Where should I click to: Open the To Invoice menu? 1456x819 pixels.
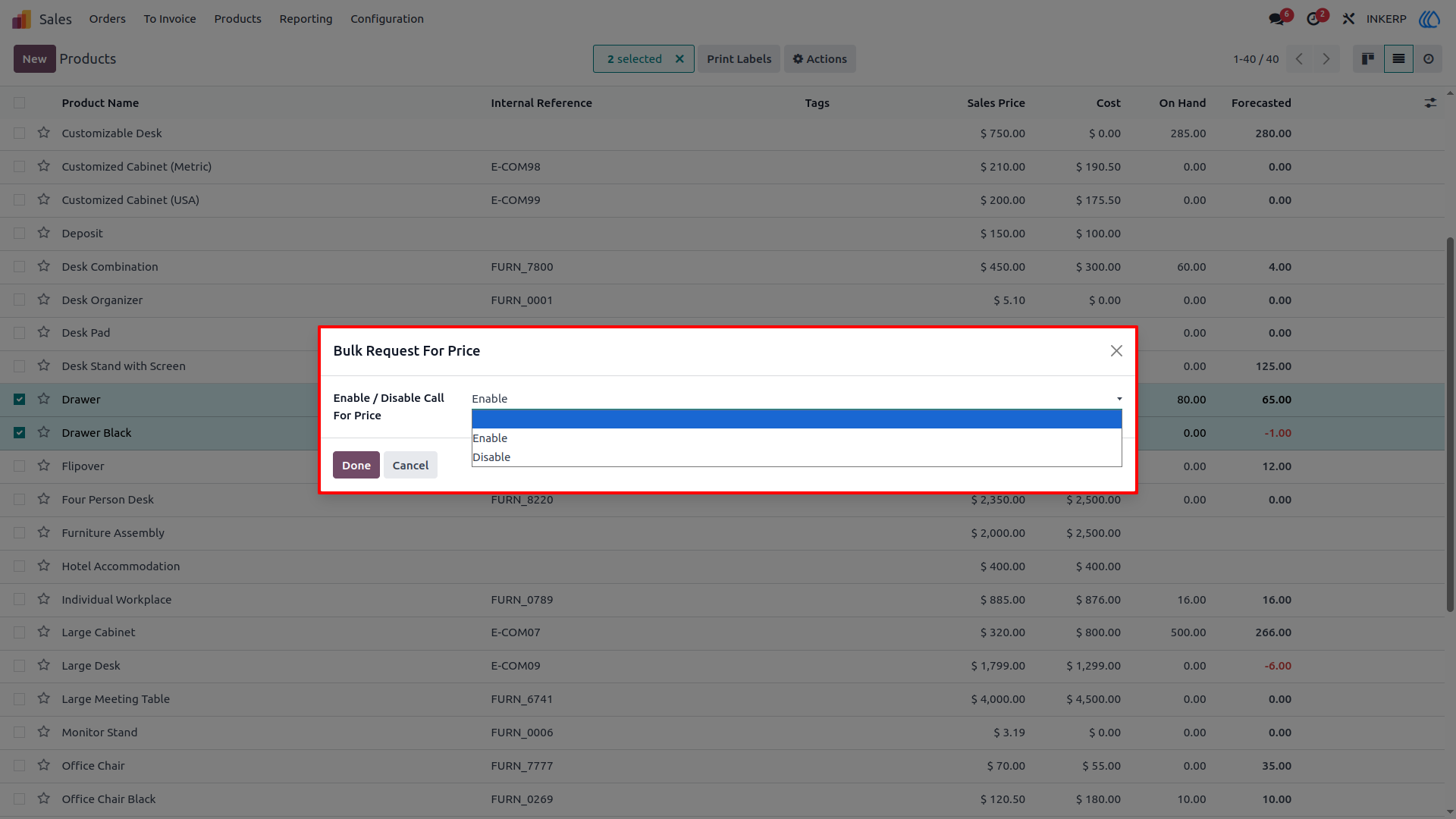(170, 19)
